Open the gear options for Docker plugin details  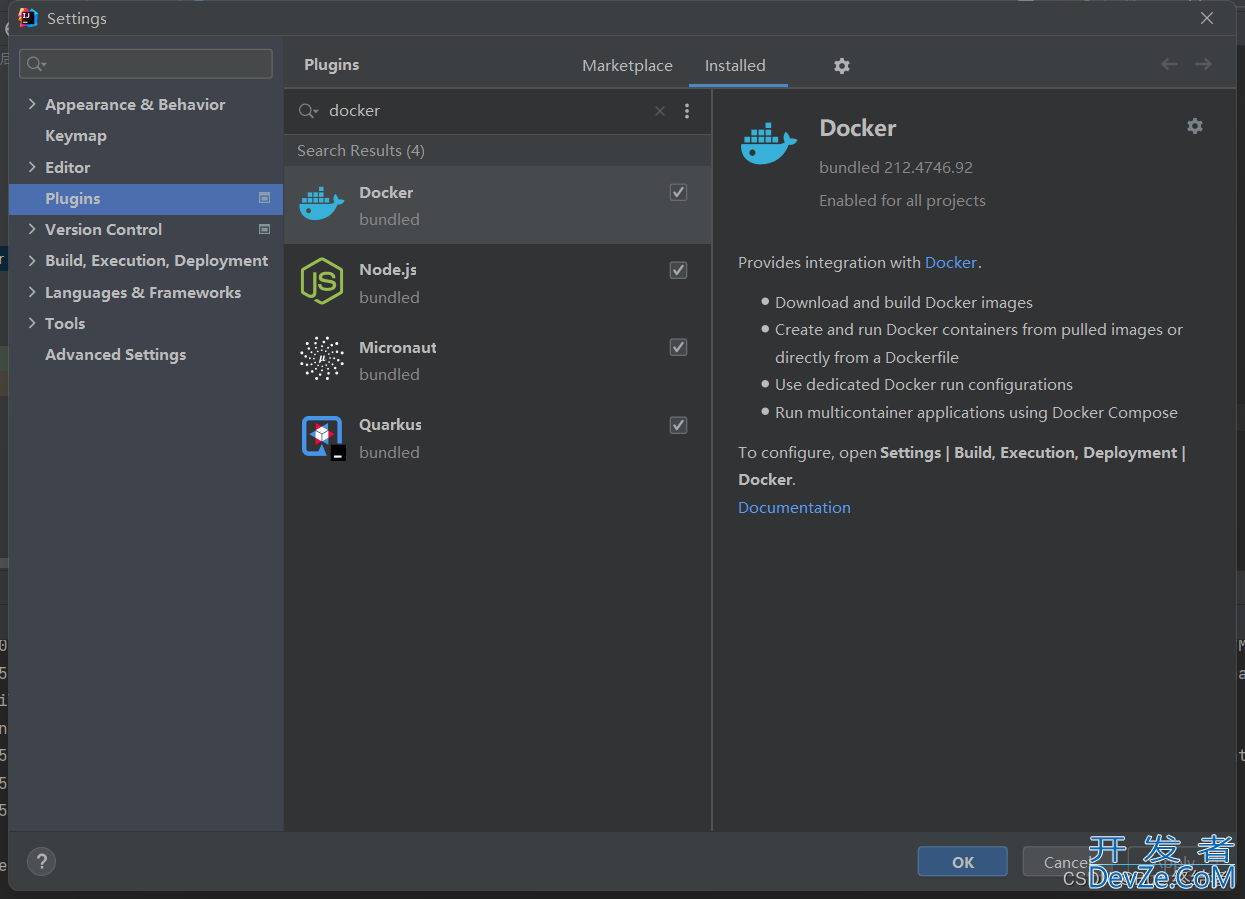(1195, 126)
